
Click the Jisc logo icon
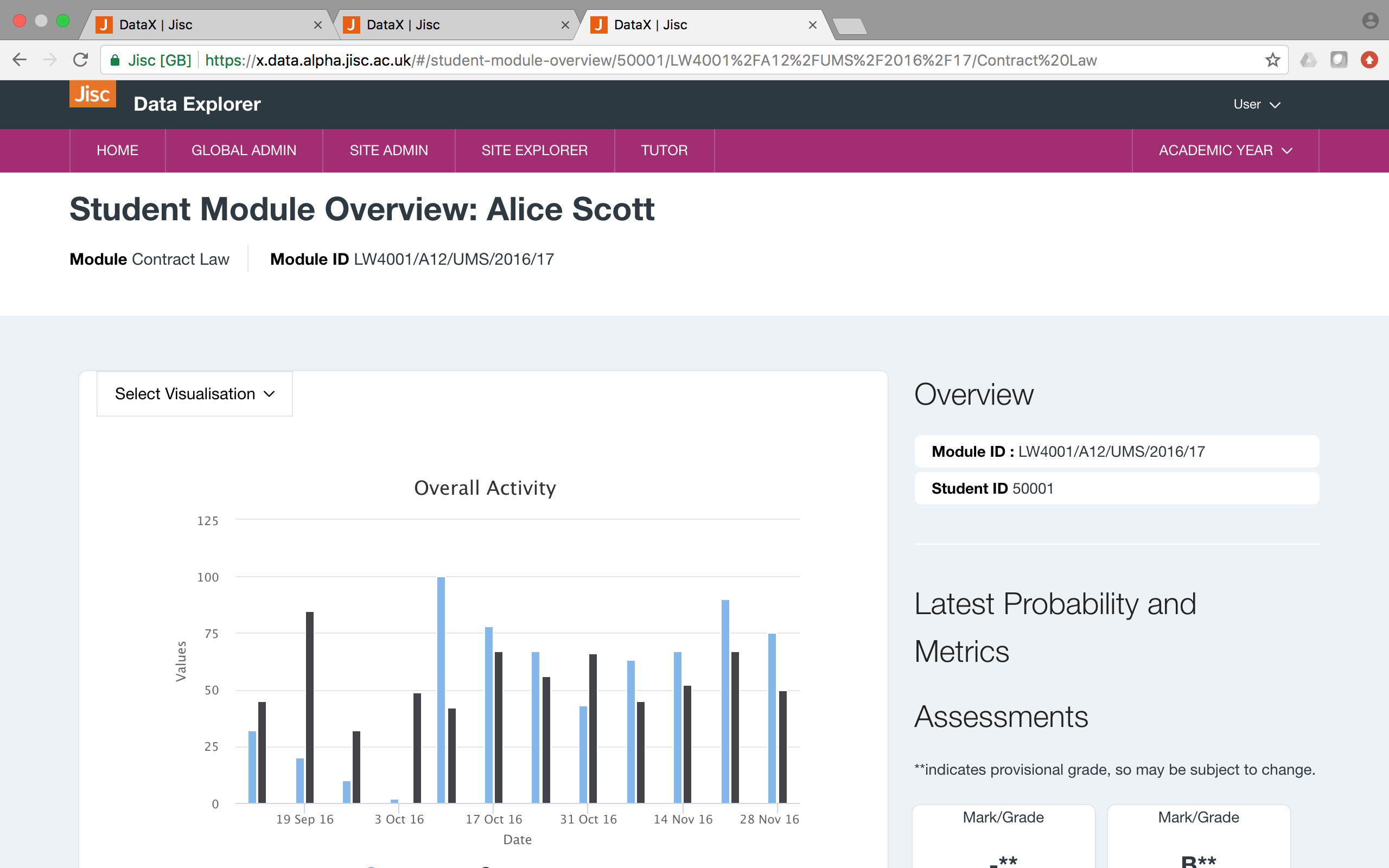click(92, 94)
